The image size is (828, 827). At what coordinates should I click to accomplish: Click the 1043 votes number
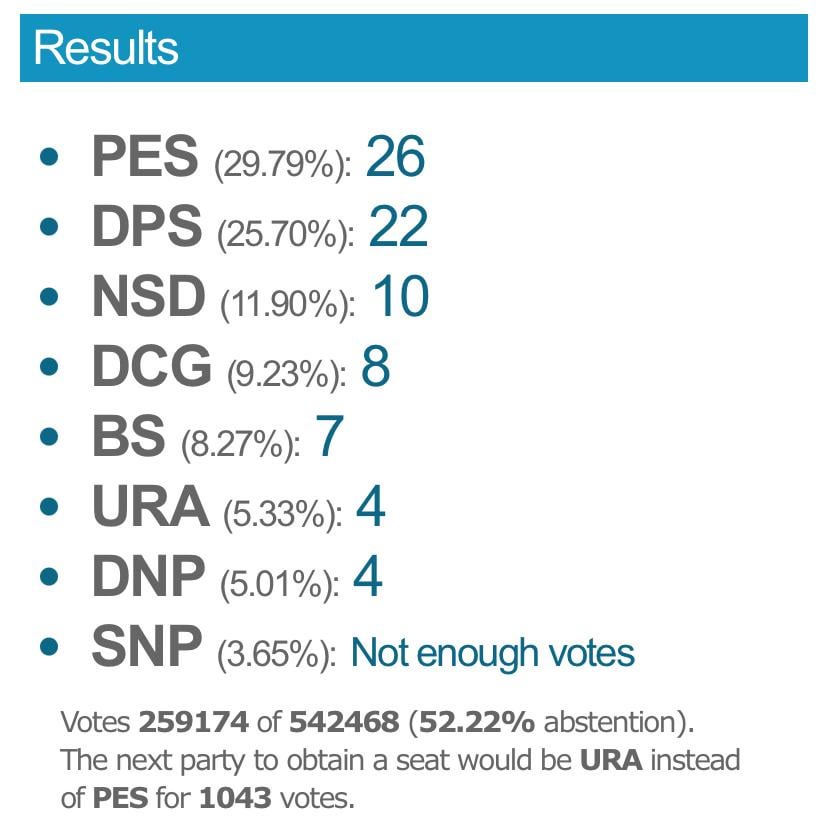232,798
